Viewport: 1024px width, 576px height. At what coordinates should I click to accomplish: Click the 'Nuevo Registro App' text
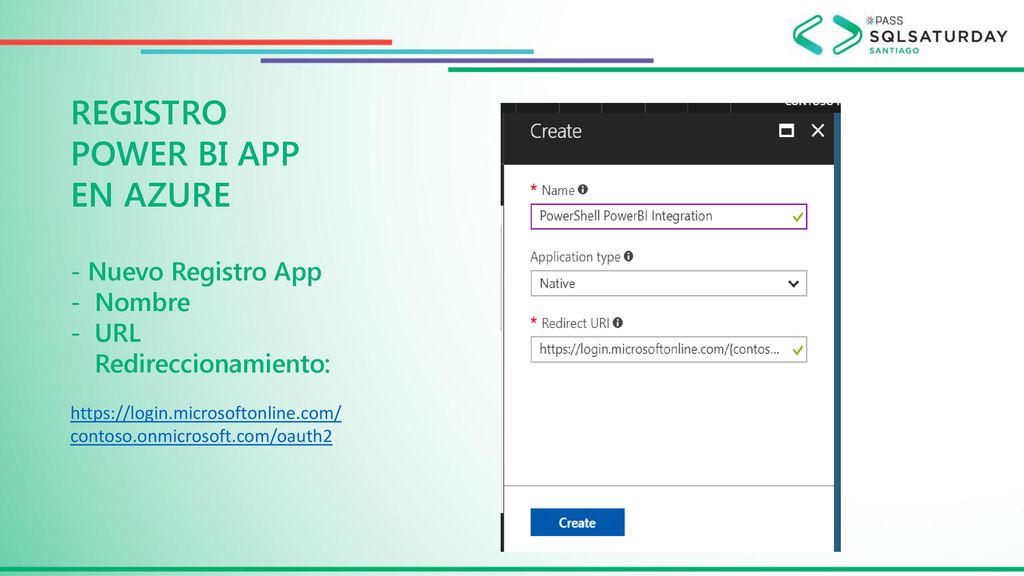point(204,272)
